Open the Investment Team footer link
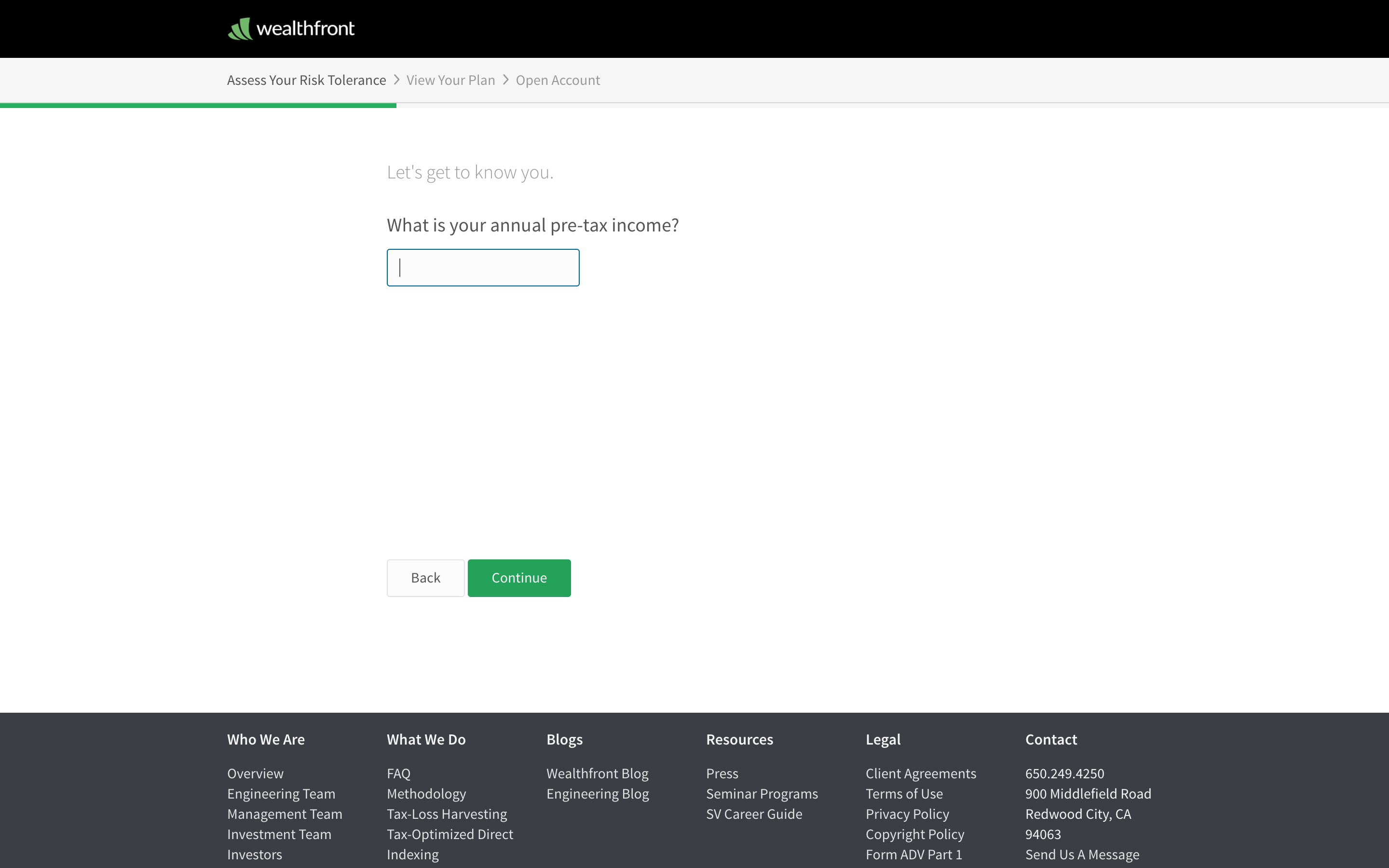 (279, 834)
